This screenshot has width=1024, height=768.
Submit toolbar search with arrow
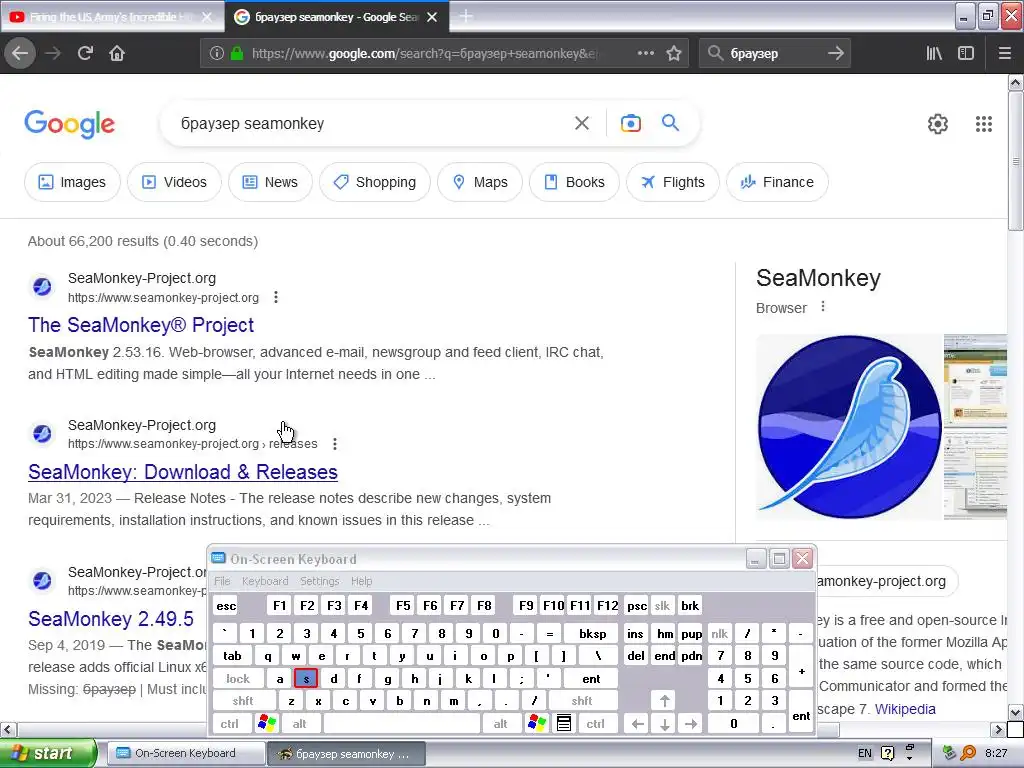point(835,53)
